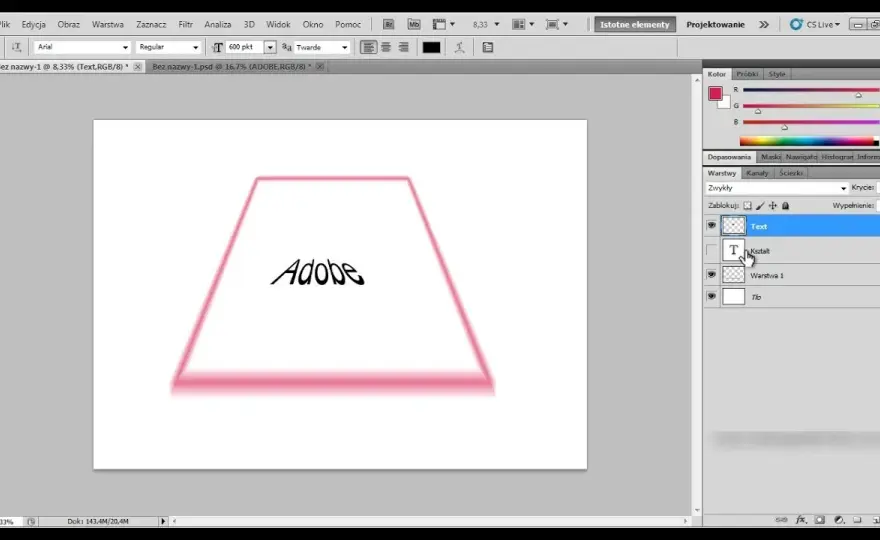Switch to the Ścieżki tab
The image size is (880, 540).
pos(791,173)
